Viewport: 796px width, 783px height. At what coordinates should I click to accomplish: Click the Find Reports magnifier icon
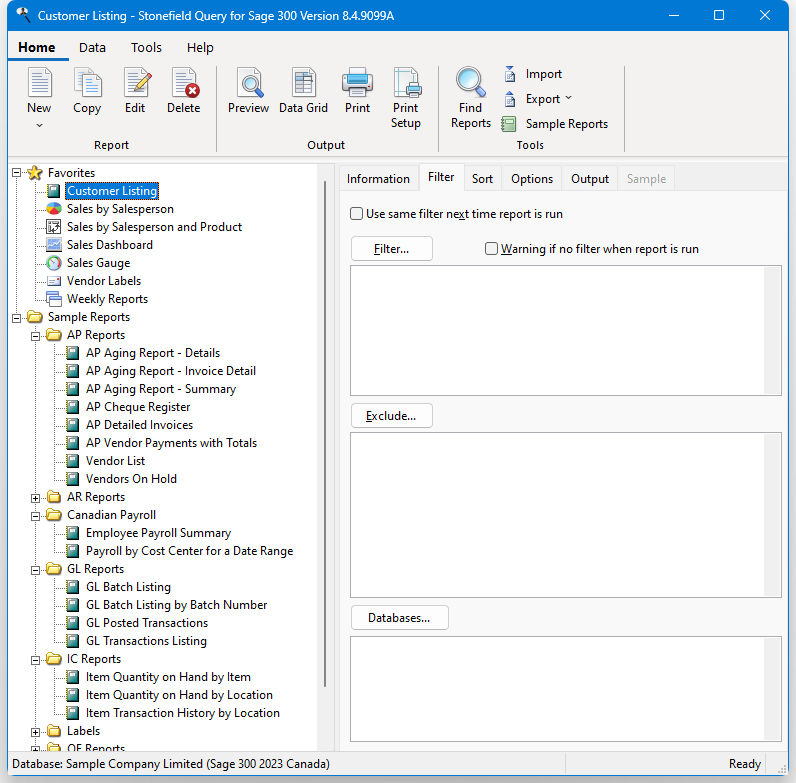point(471,82)
